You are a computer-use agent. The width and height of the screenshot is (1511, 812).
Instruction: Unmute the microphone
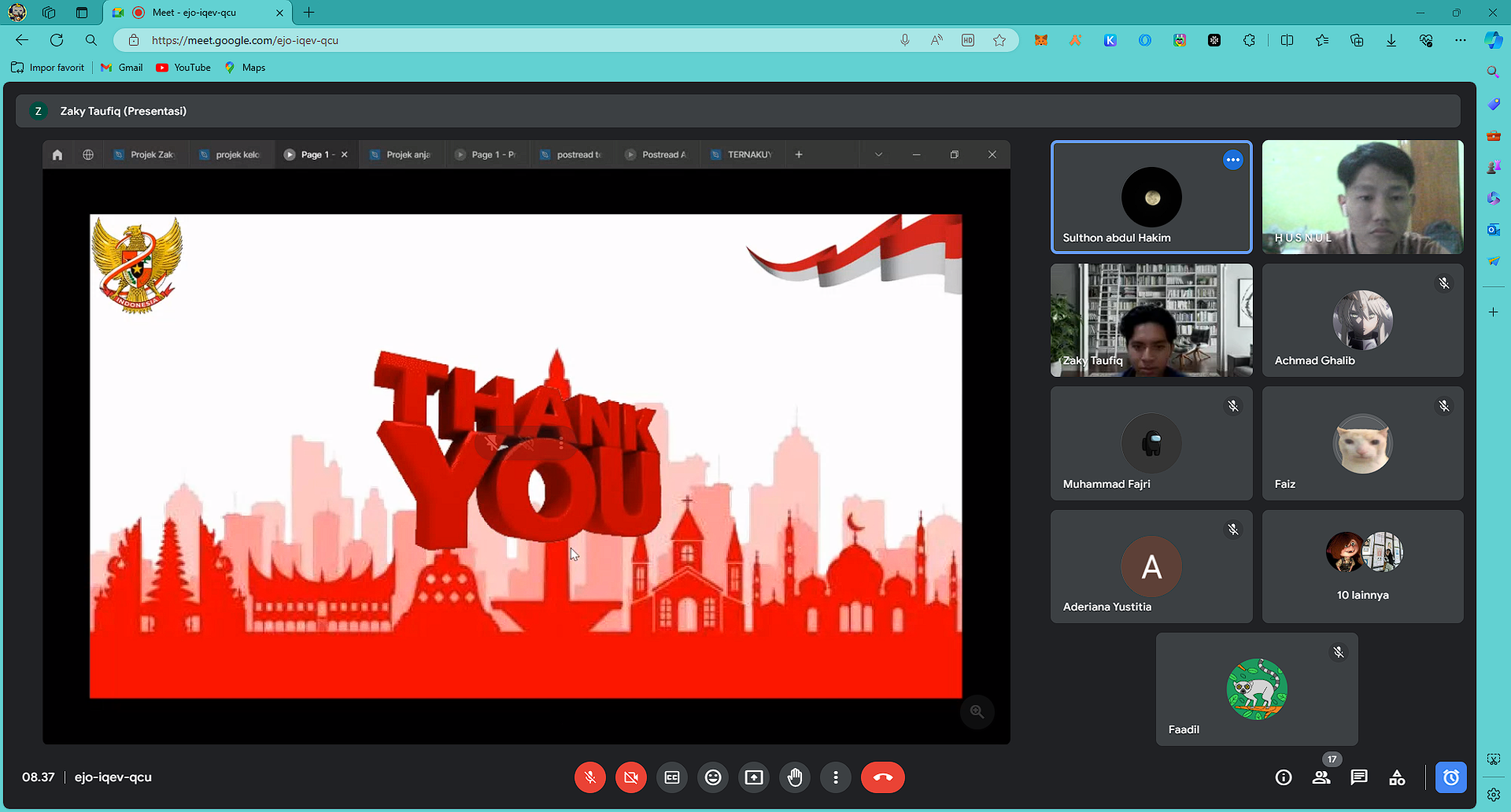point(590,777)
